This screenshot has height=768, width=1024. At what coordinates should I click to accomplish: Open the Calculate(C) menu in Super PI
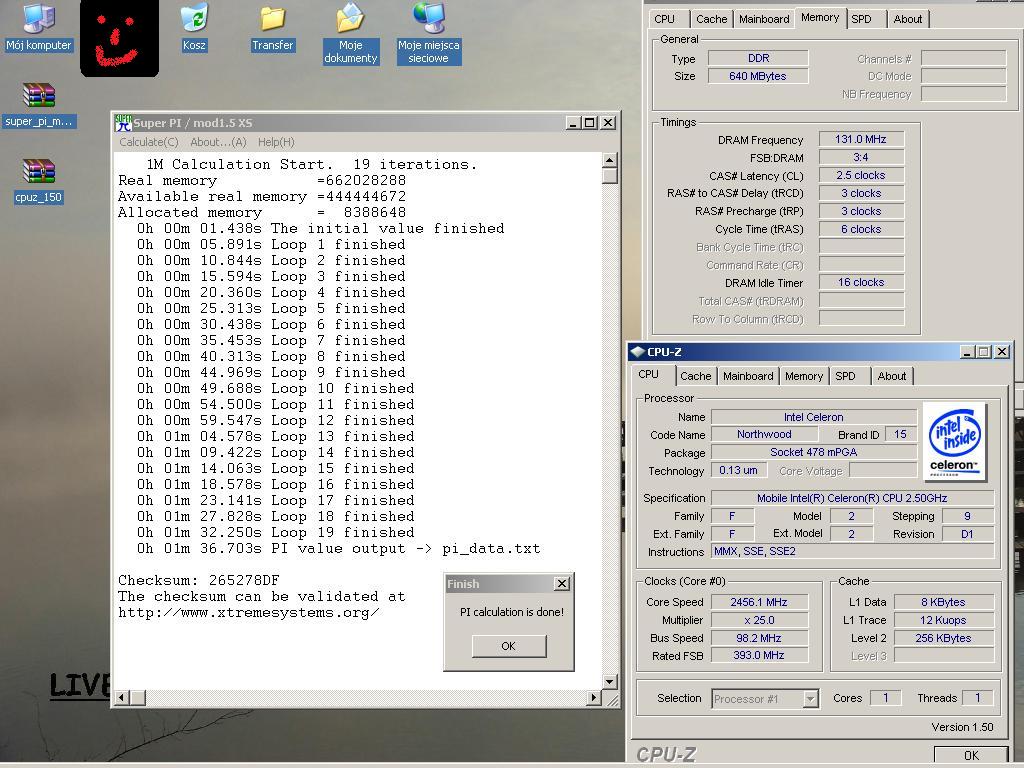[149, 142]
